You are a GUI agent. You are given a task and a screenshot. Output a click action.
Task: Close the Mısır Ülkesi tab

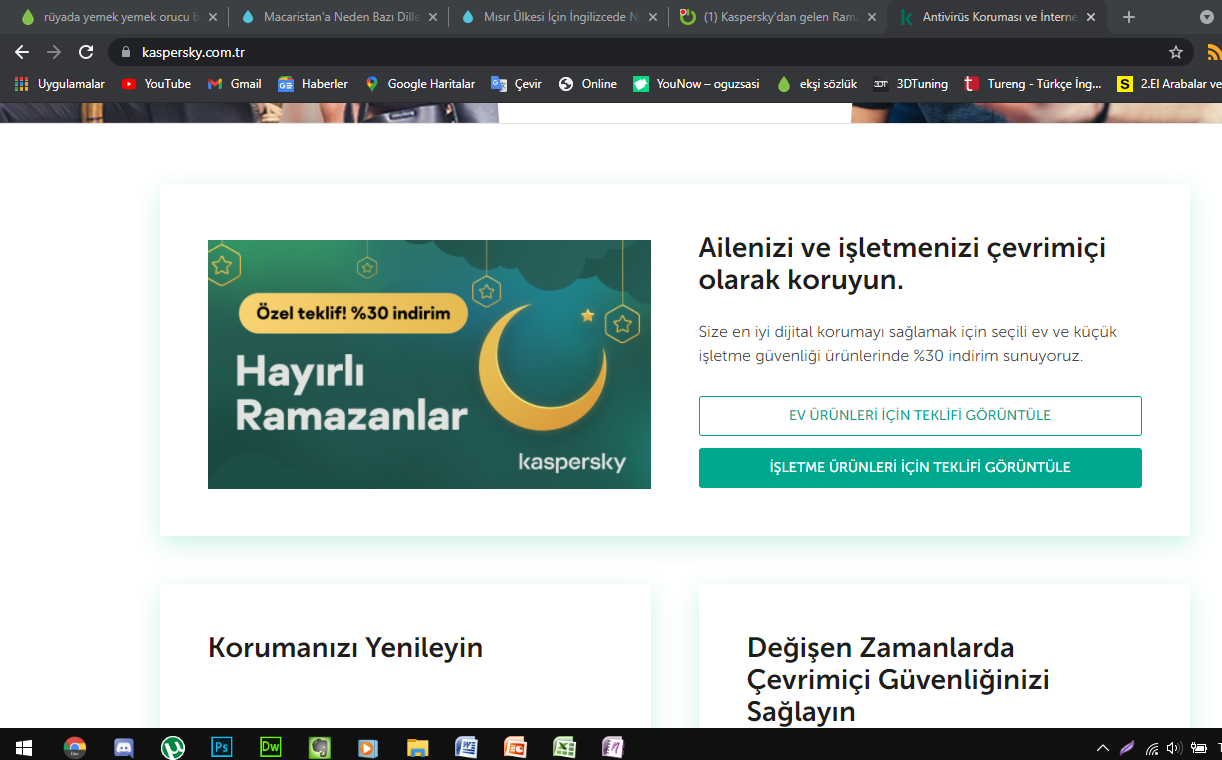pos(652,17)
